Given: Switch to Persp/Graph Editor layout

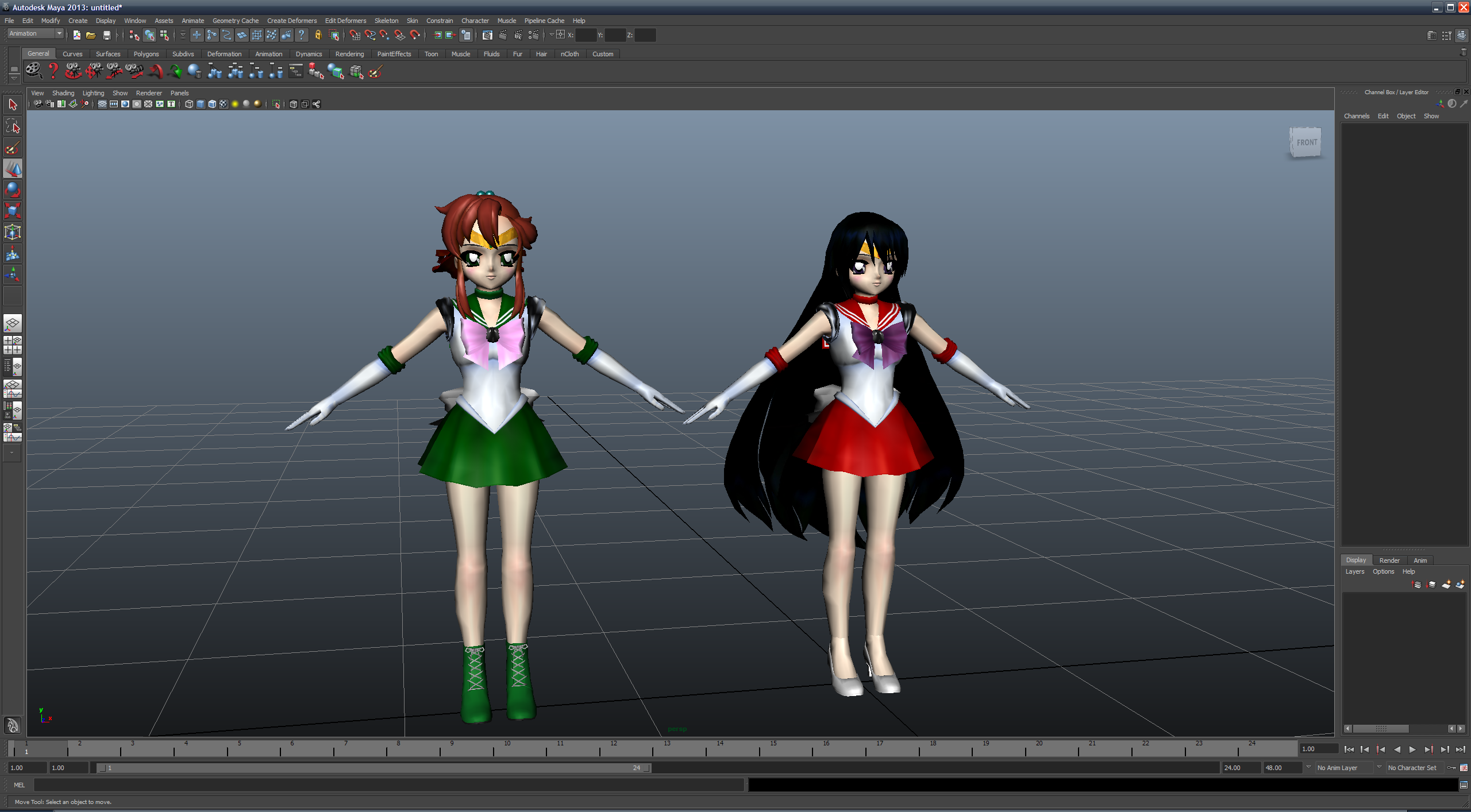Looking at the screenshot, I should 13,389.
